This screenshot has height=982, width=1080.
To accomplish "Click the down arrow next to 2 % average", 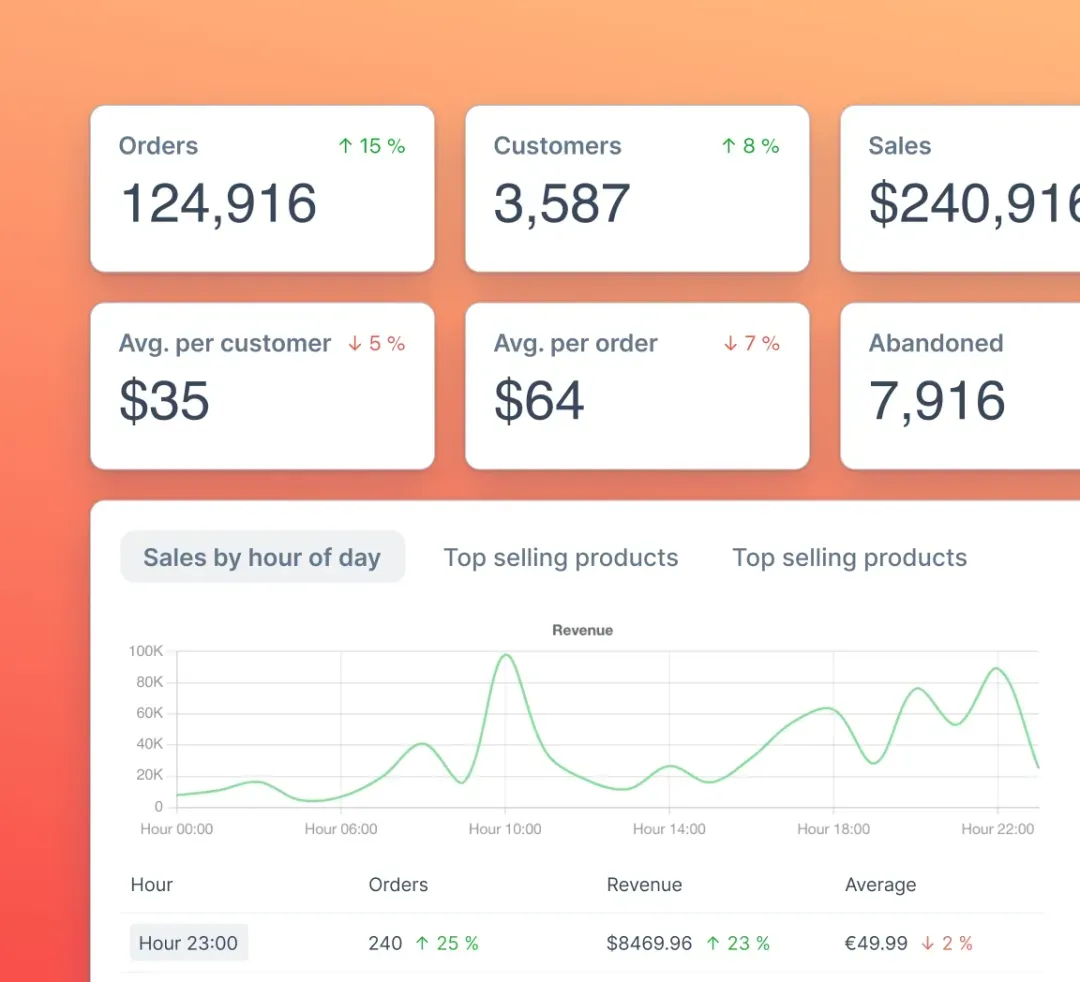I will tap(928, 943).
